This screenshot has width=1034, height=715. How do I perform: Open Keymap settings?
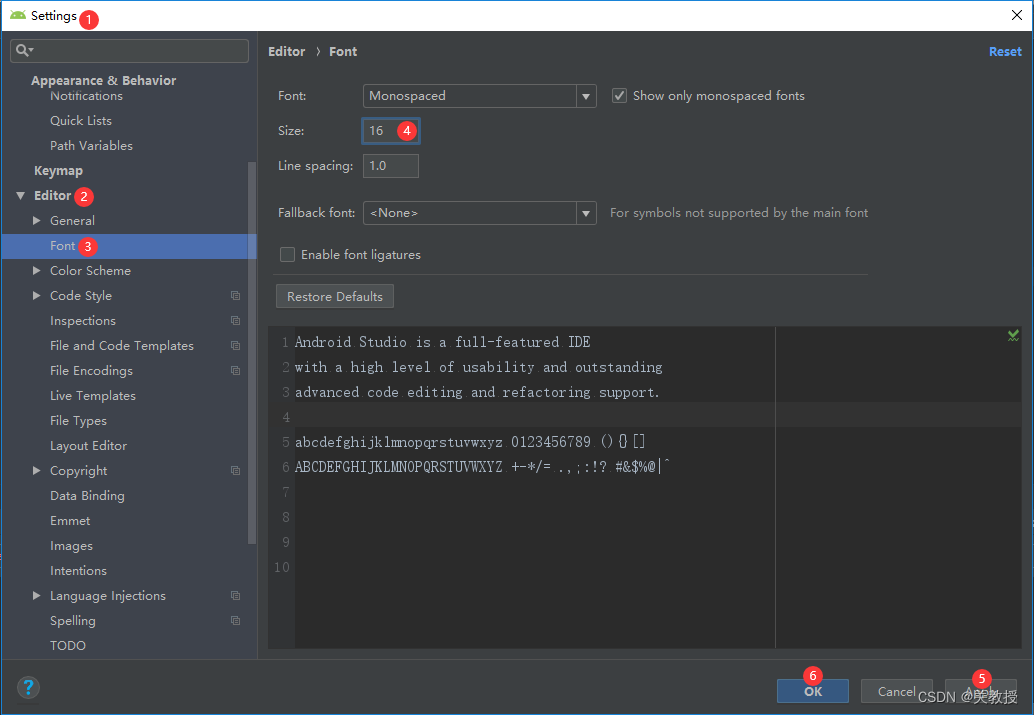[58, 171]
